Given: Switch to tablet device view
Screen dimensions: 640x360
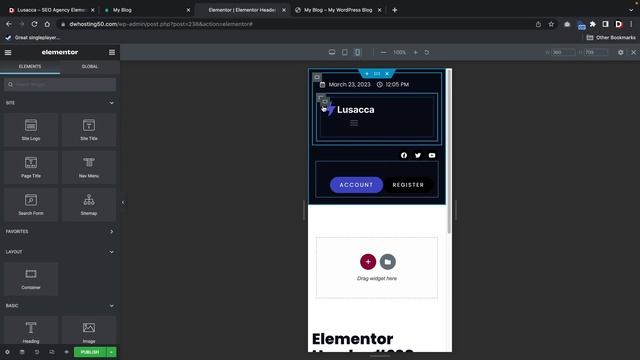Looking at the screenshot, I should [x=344, y=52].
